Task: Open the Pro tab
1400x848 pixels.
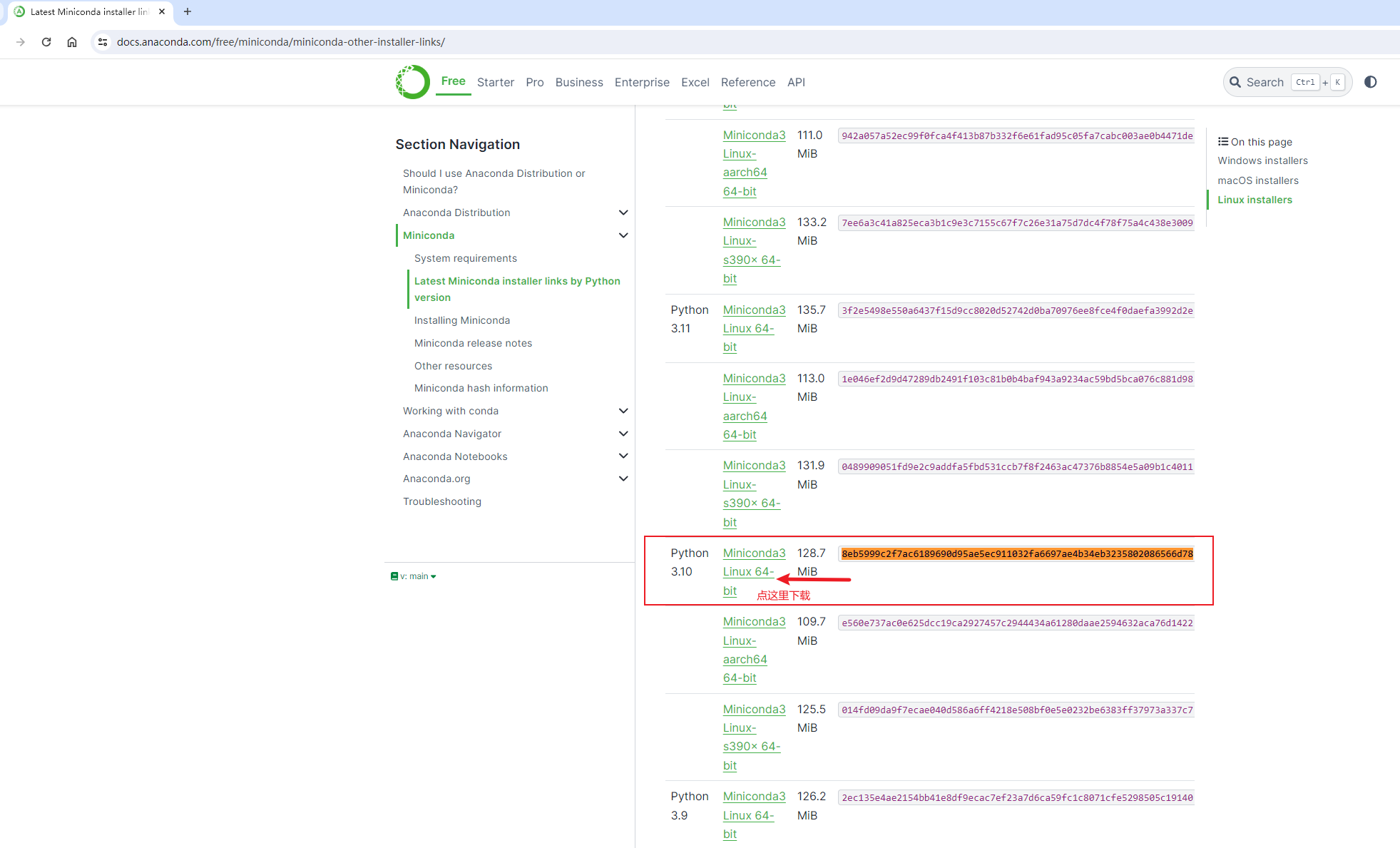Action: [x=535, y=82]
